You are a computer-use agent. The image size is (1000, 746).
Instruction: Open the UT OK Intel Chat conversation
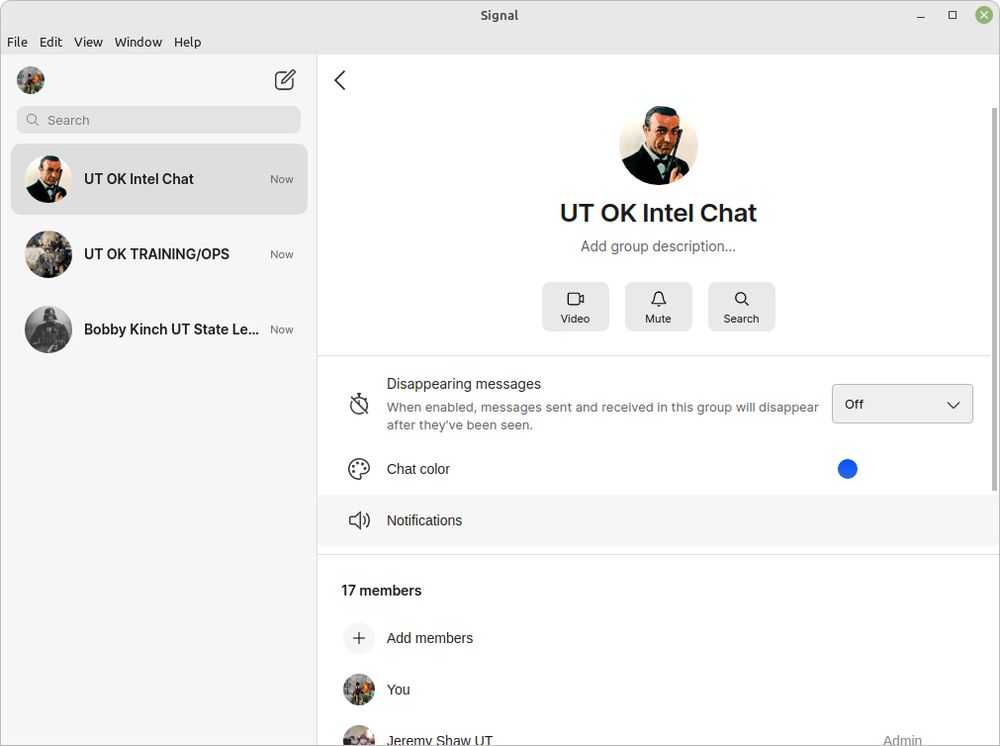click(159, 179)
